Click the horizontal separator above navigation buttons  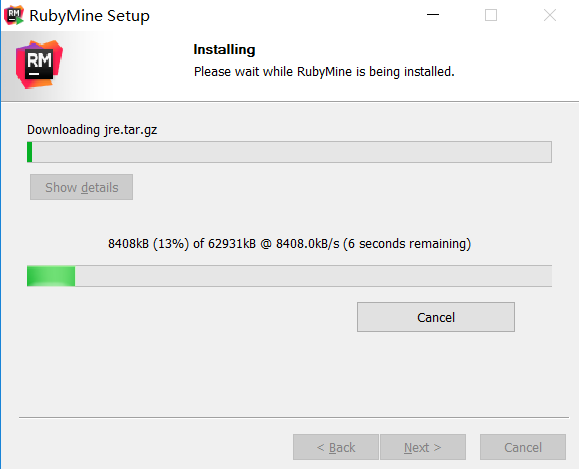point(294,418)
